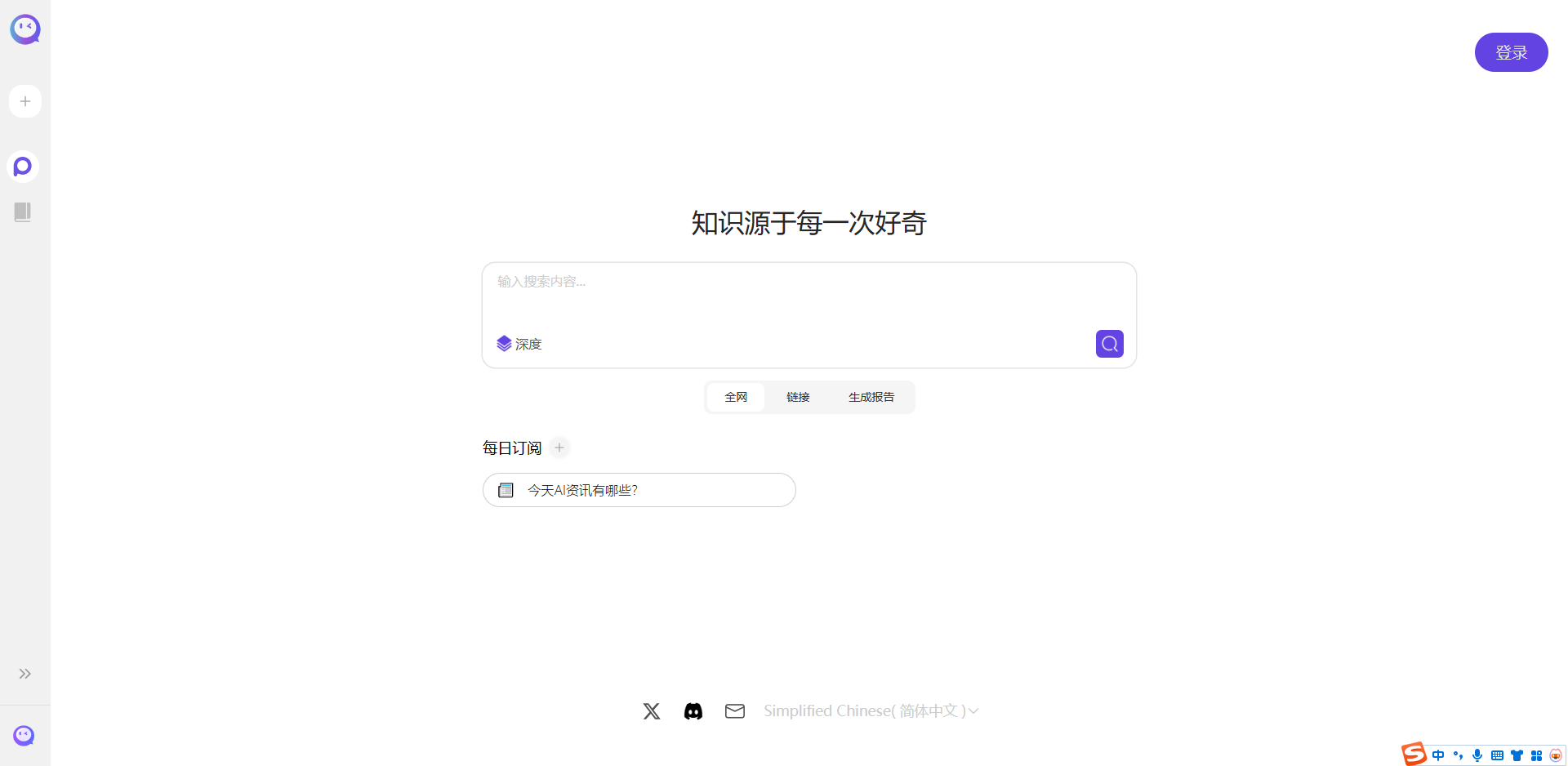Open the 今天AI资讯有哪些? suggestion
Viewport: 1568px width, 766px height.
[639, 490]
